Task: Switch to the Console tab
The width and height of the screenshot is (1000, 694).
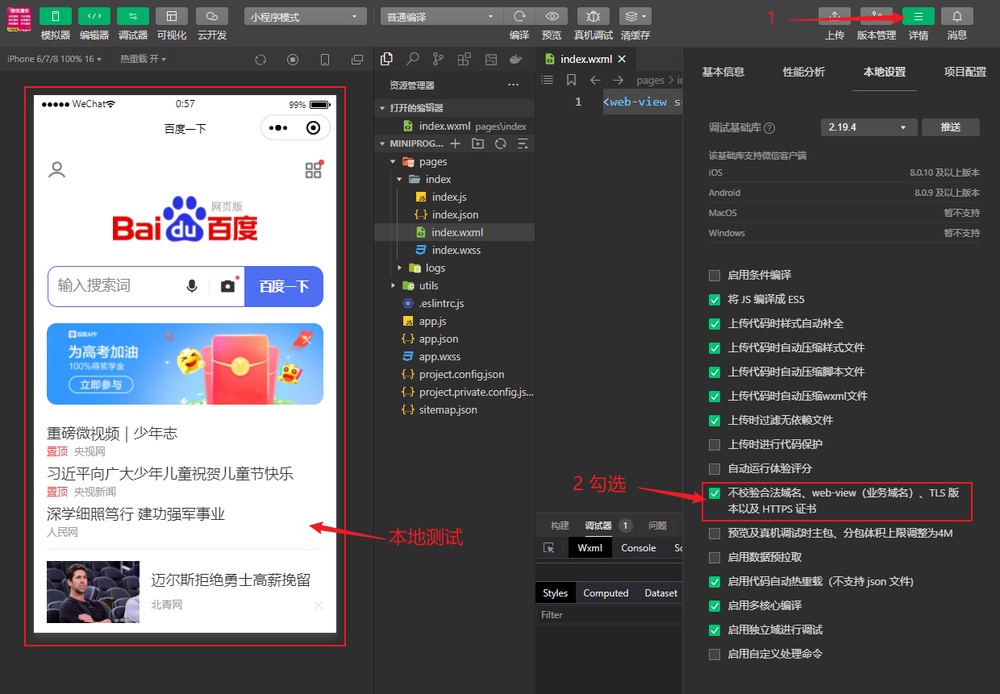Action: 638,548
